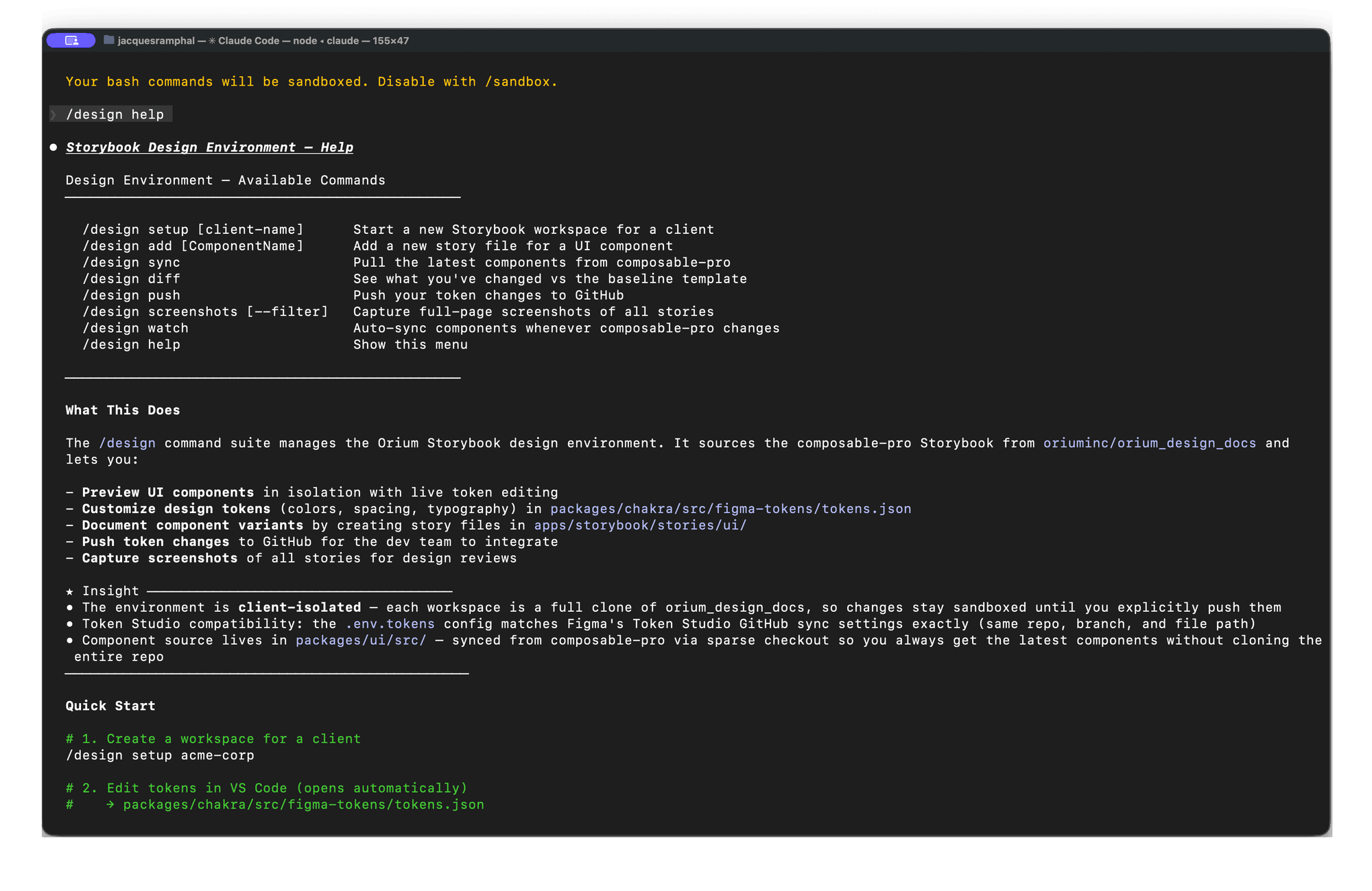
Task: Click the sandbox warning text 'Disable with /sandbox.'
Action: pyautogui.click(x=467, y=82)
